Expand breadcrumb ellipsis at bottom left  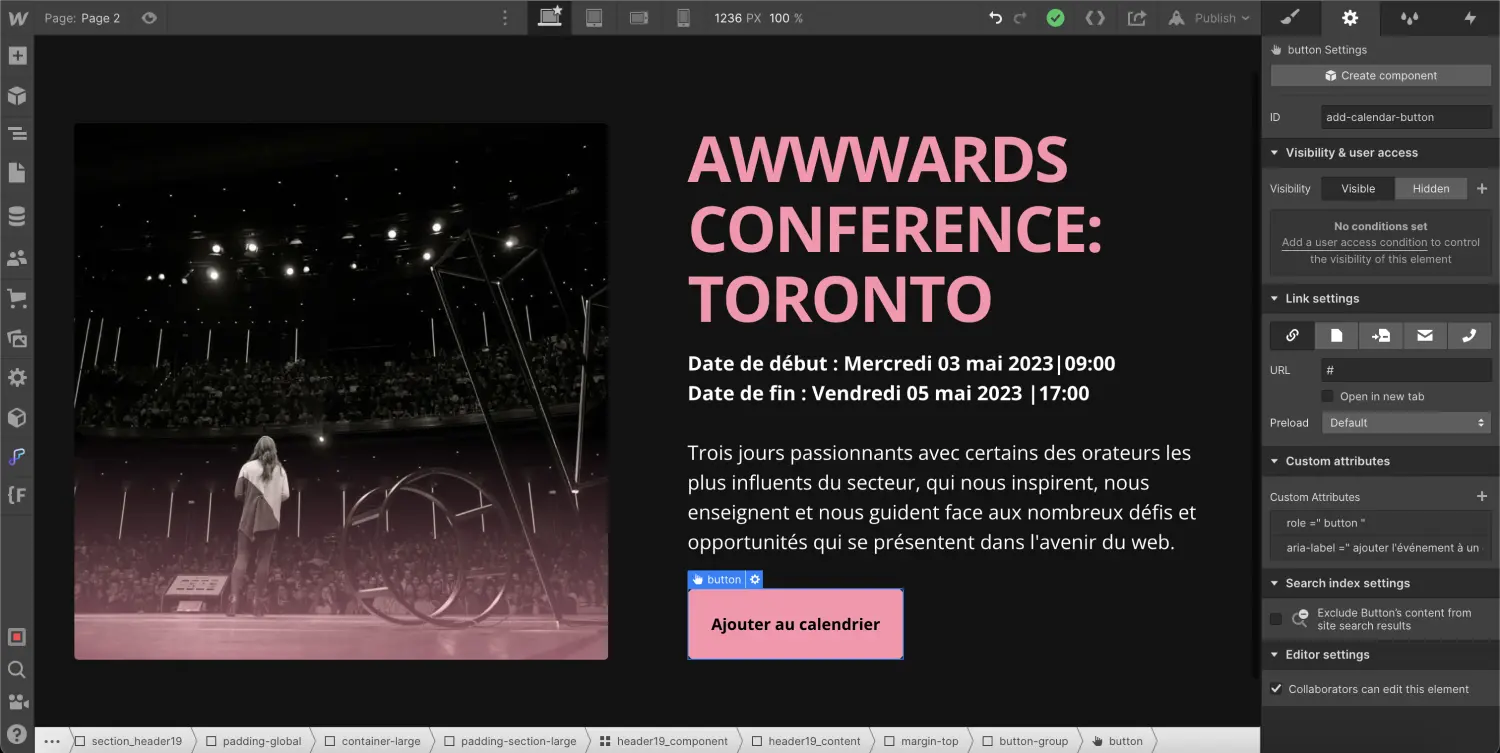(x=52, y=741)
